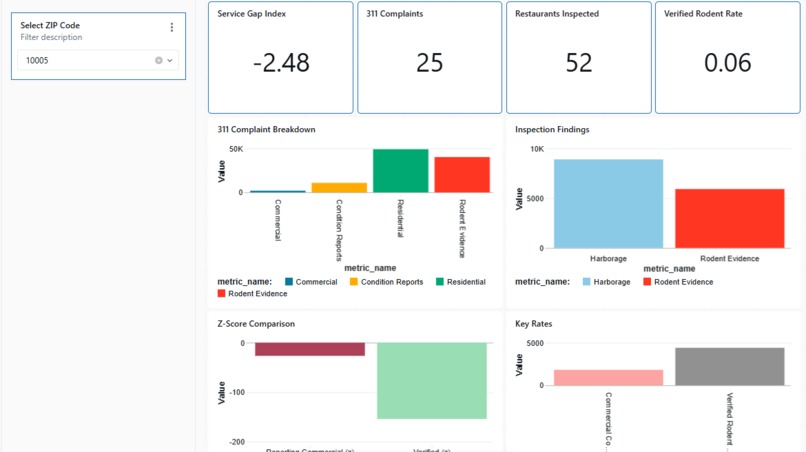Expand the ZIP Code dropdown chevron
This screenshot has width=806, height=452.
point(170,61)
